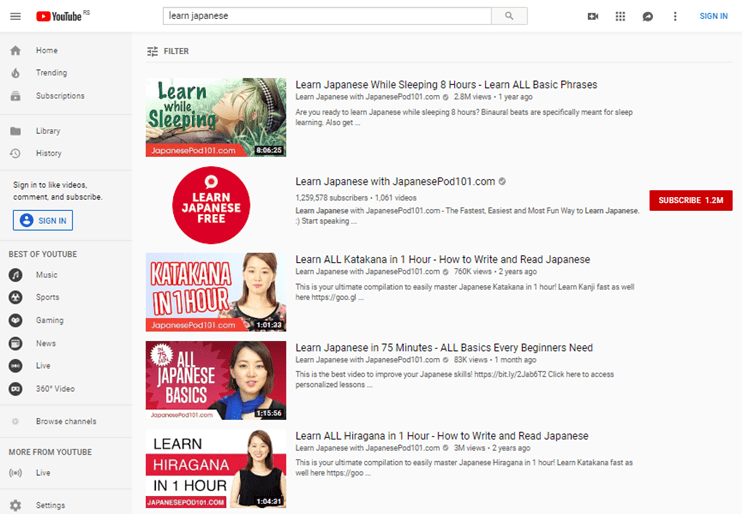Viewport: 742px width, 514px height.
Task: Click in the search box containing 'learn japanese'
Action: pos(327,16)
